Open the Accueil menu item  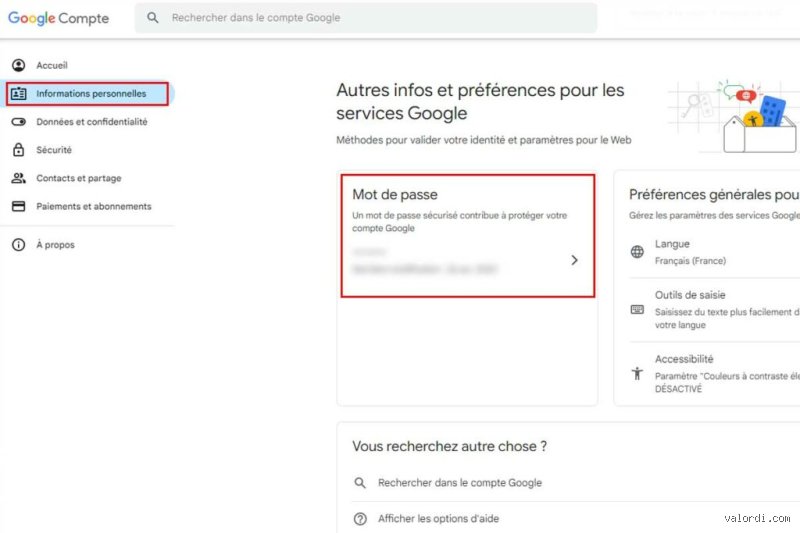pyautogui.click(x=52, y=65)
